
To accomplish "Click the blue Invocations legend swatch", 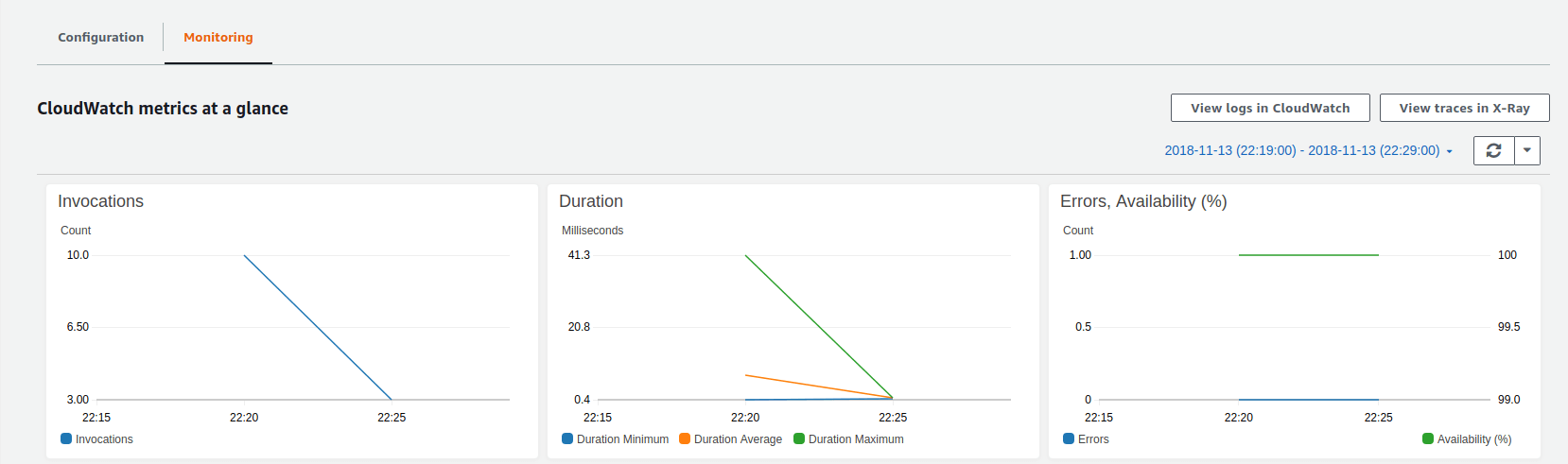I will pyautogui.click(x=66, y=438).
